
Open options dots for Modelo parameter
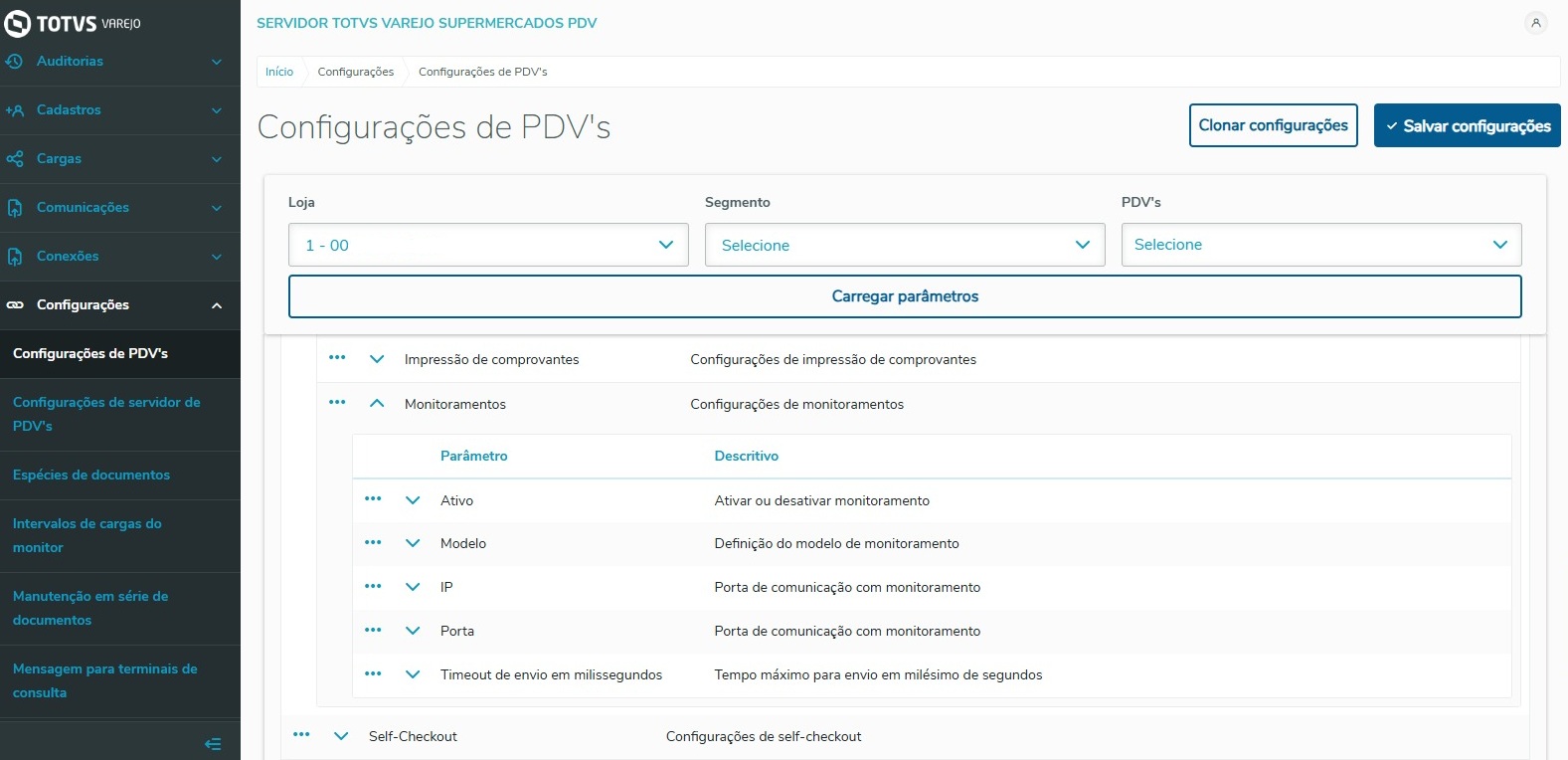pos(373,543)
